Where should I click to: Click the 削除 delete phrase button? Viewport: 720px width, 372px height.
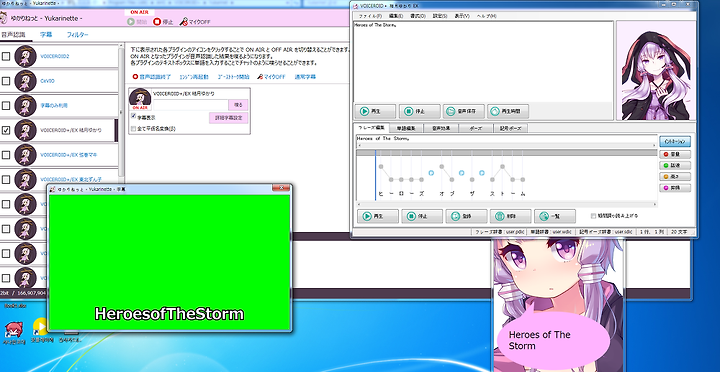click(x=511, y=216)
